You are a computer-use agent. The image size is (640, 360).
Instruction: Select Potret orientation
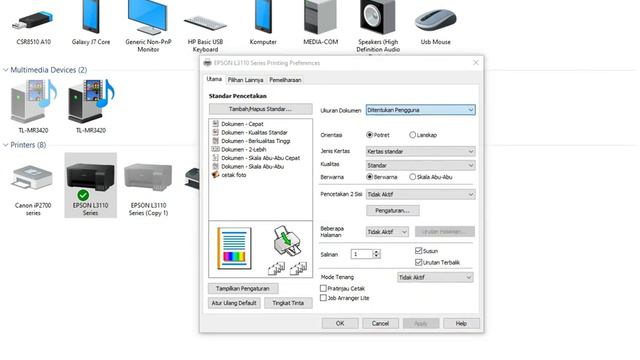pyautogui.click(x=370, y=135)
